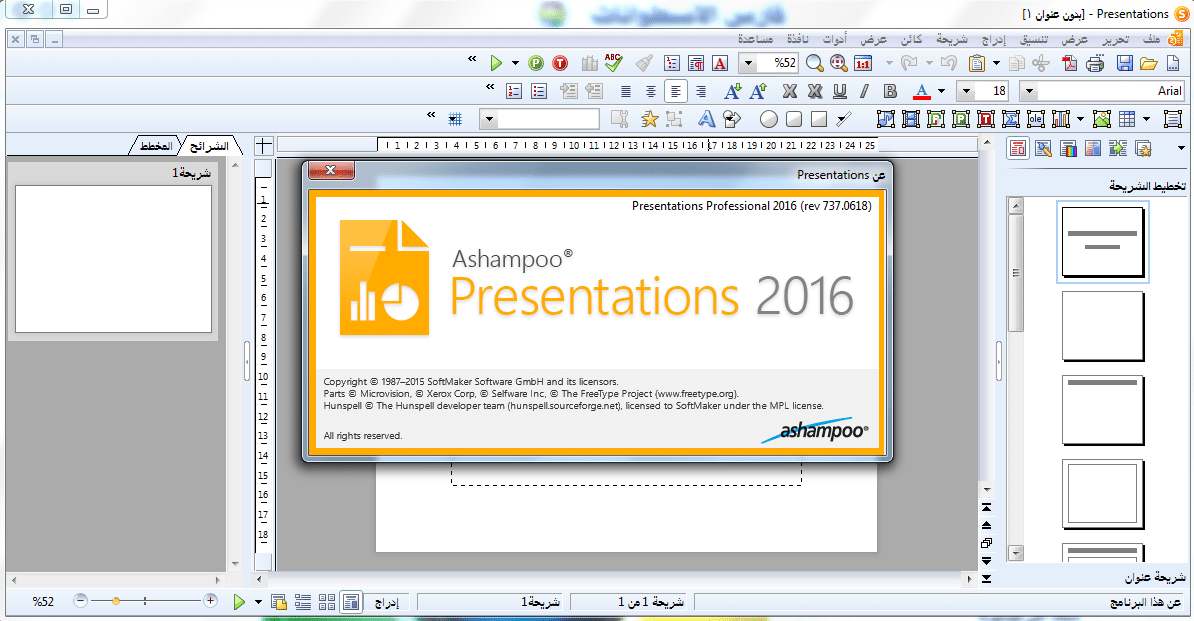
Task: Open the slide show play dropdown arrow
Action: (516, 63)
